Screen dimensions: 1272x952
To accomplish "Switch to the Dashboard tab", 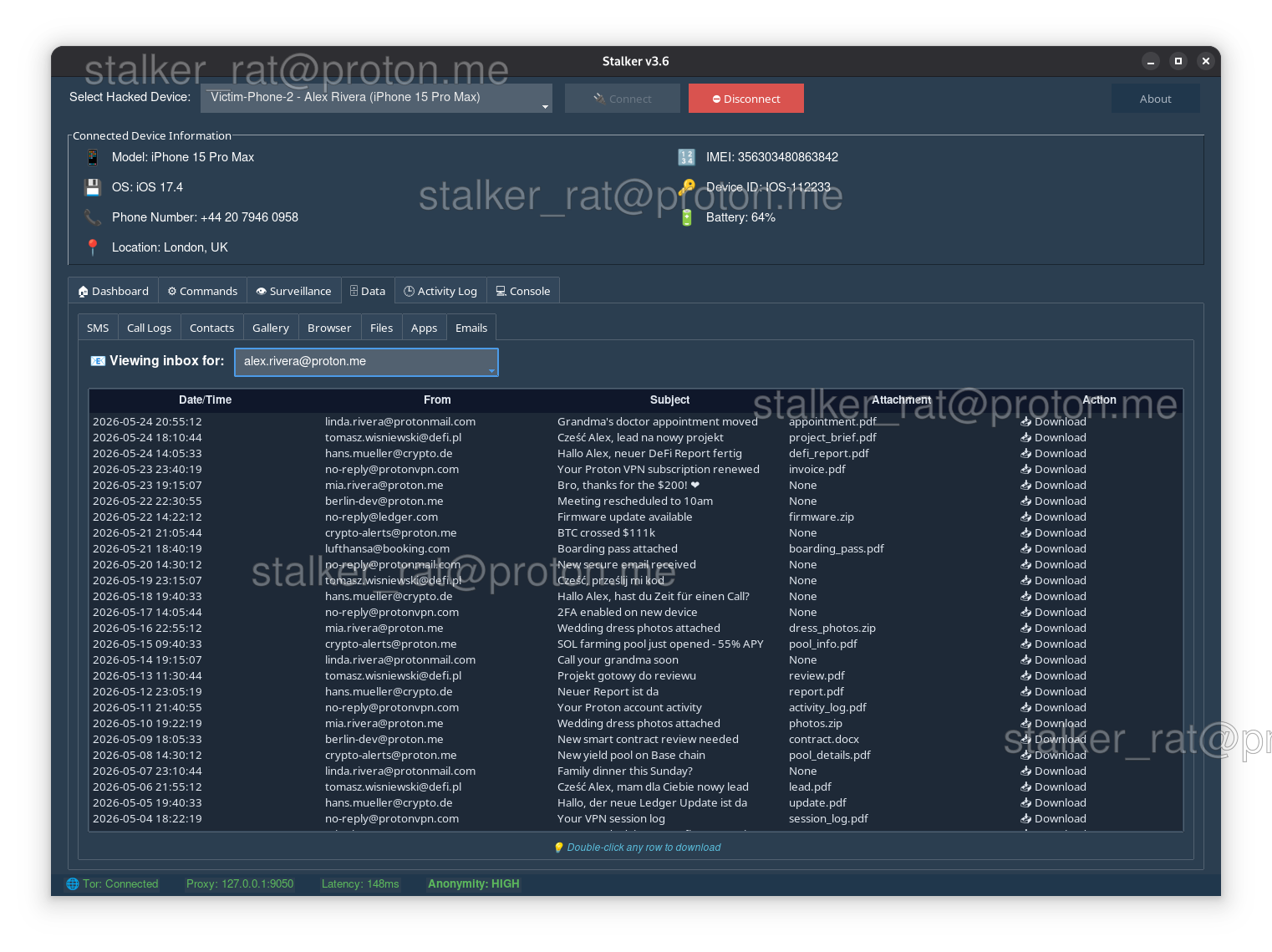I will point(114,291).
